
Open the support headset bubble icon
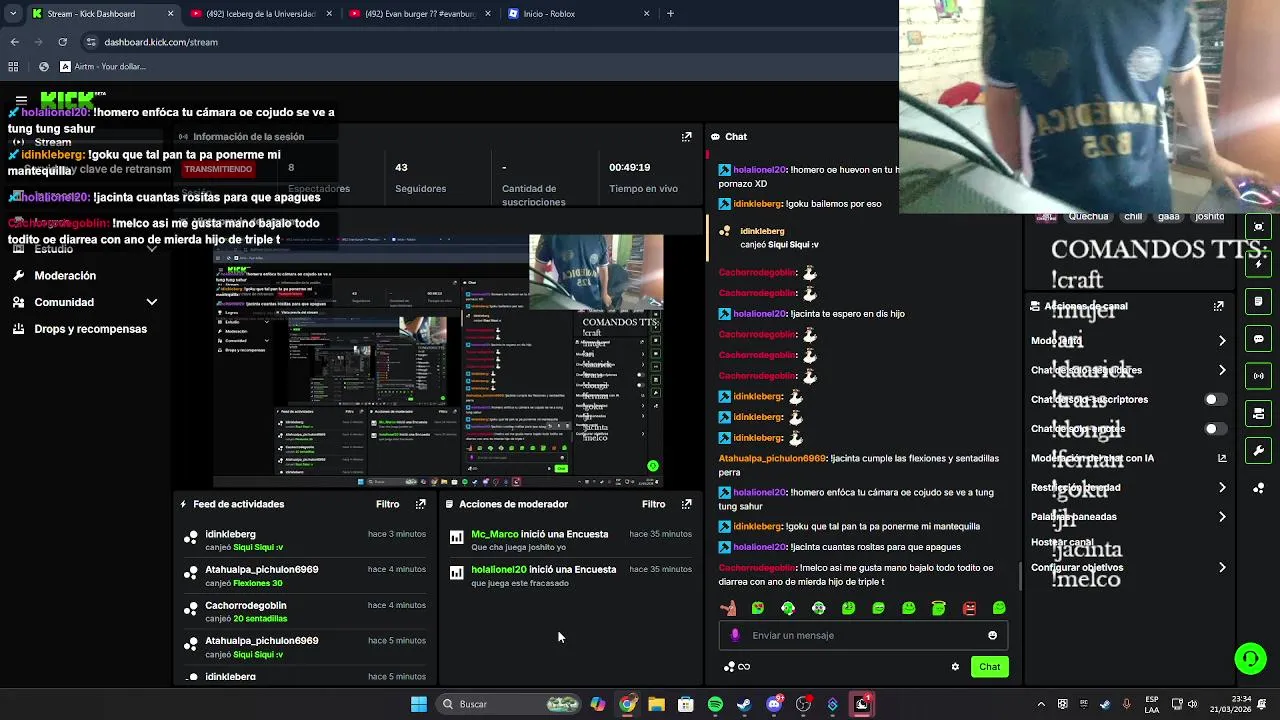[1250, 658]
